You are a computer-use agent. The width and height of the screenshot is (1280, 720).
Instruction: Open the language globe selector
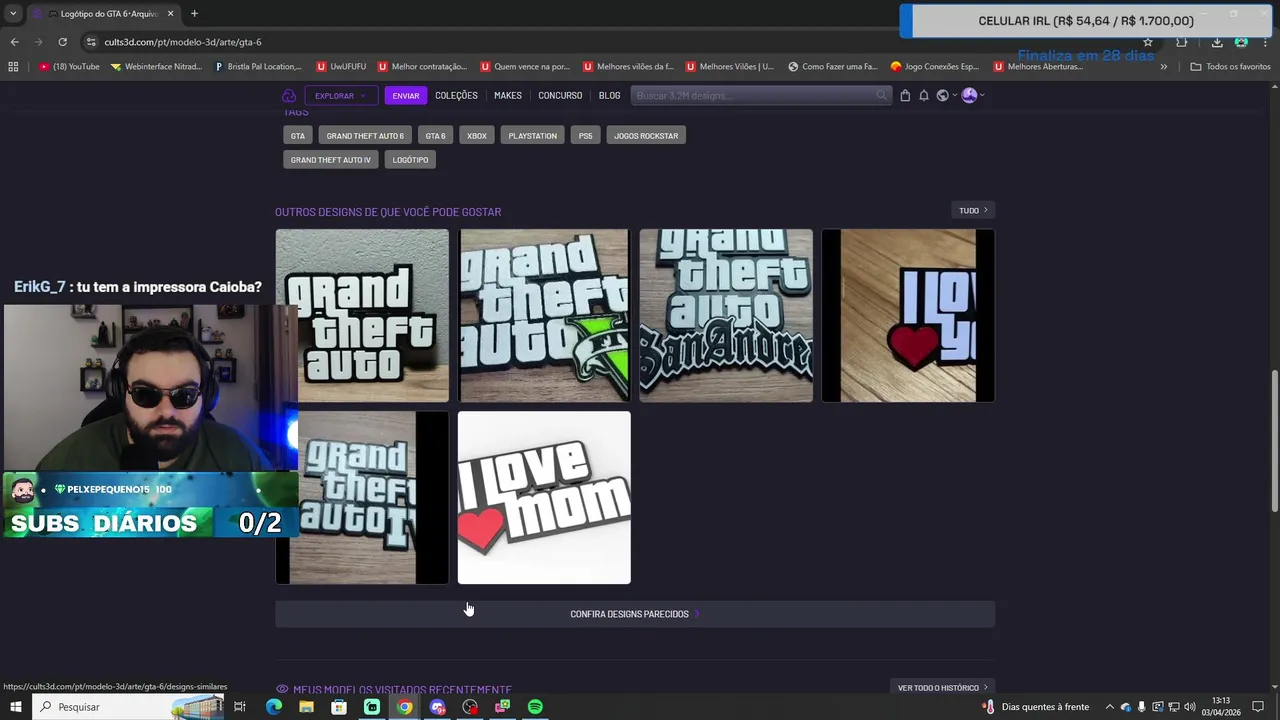(x=944, y=96)
